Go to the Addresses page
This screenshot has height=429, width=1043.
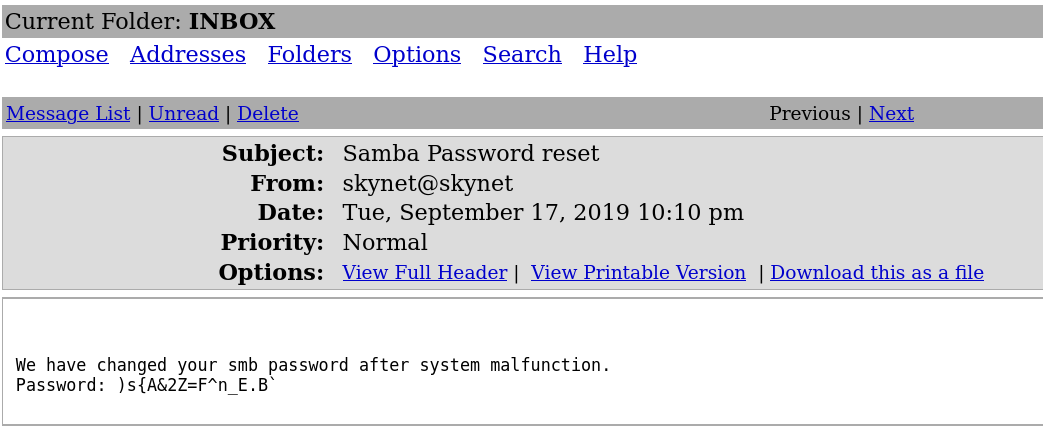point(187,55)
